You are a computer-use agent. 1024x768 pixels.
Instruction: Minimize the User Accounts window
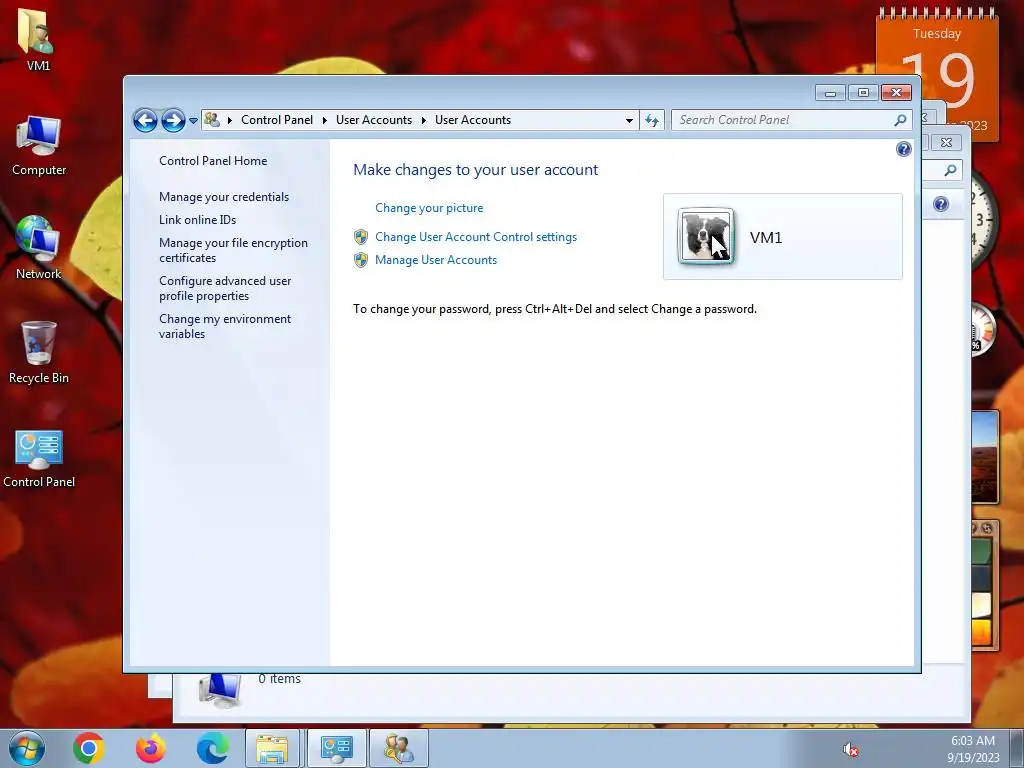pos(830,93)
